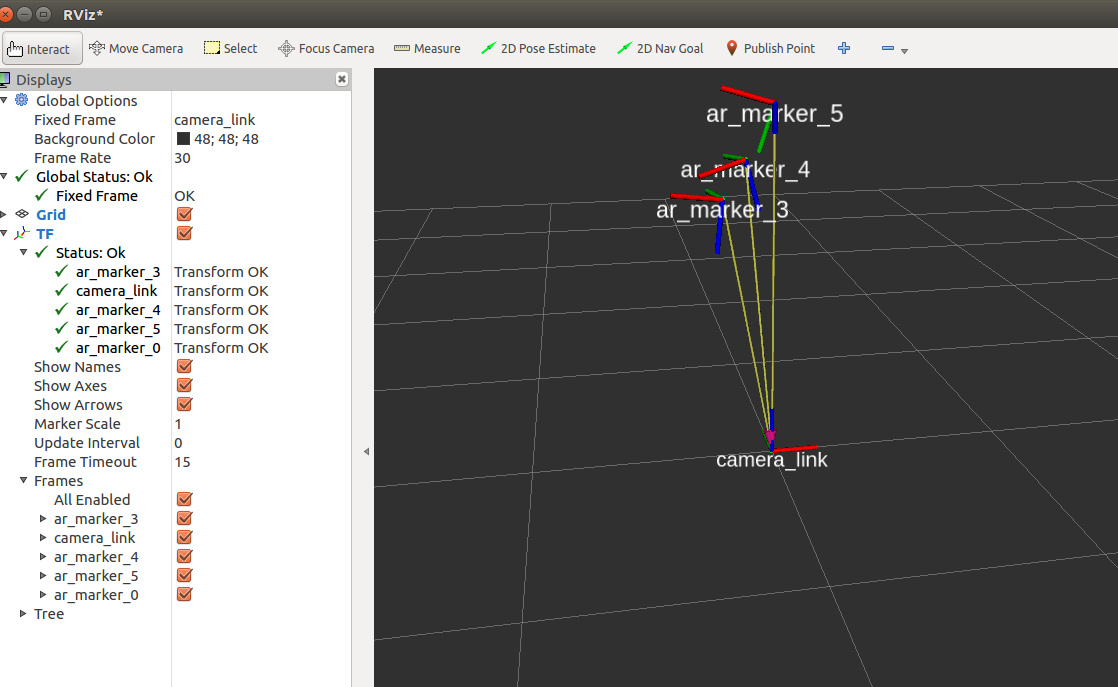1118x687 pixels.
Task: Add a new tool with the plus button
Action: [843, 48]
